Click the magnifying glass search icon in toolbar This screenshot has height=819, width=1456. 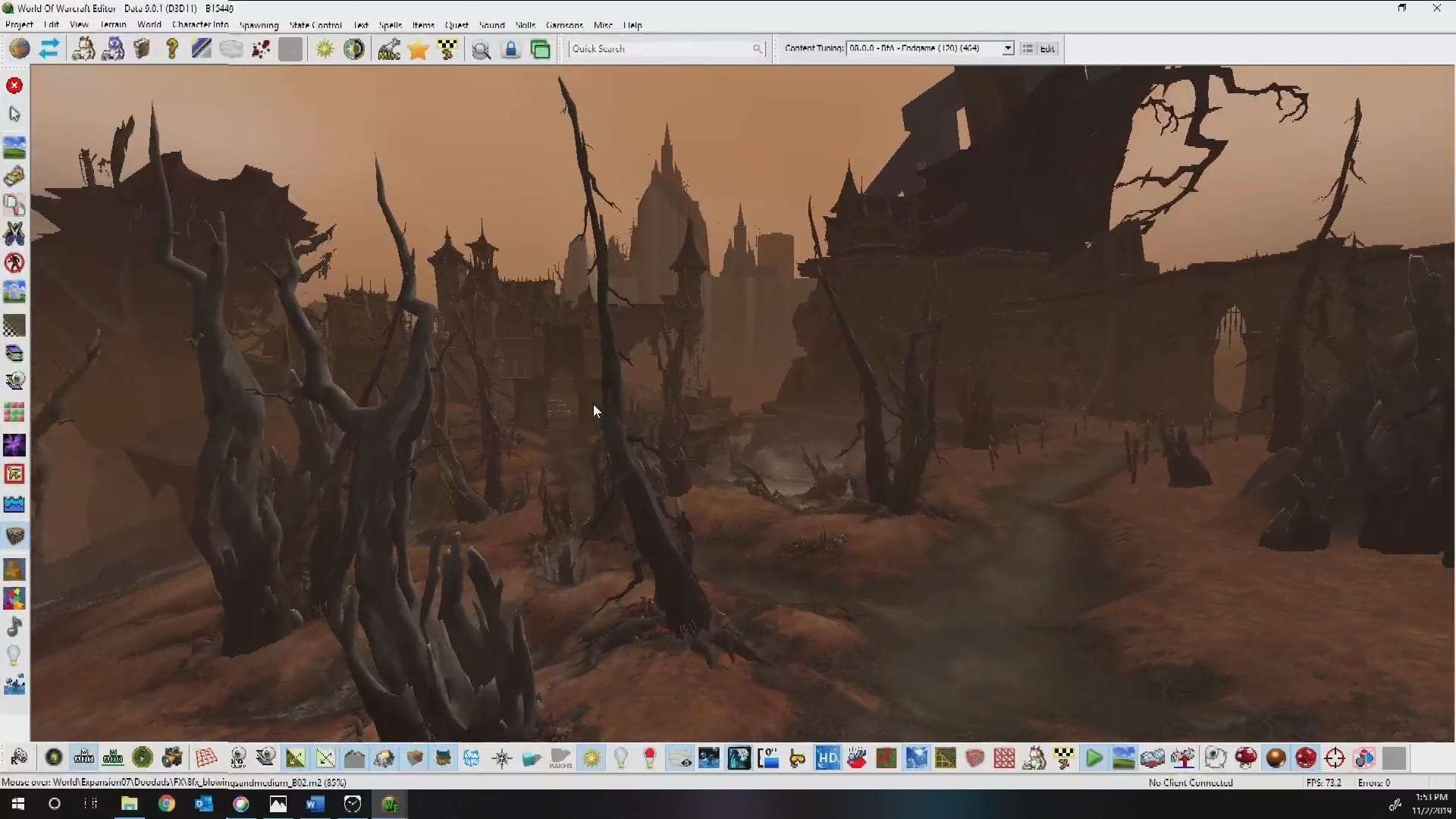click(x=481, y=50)
